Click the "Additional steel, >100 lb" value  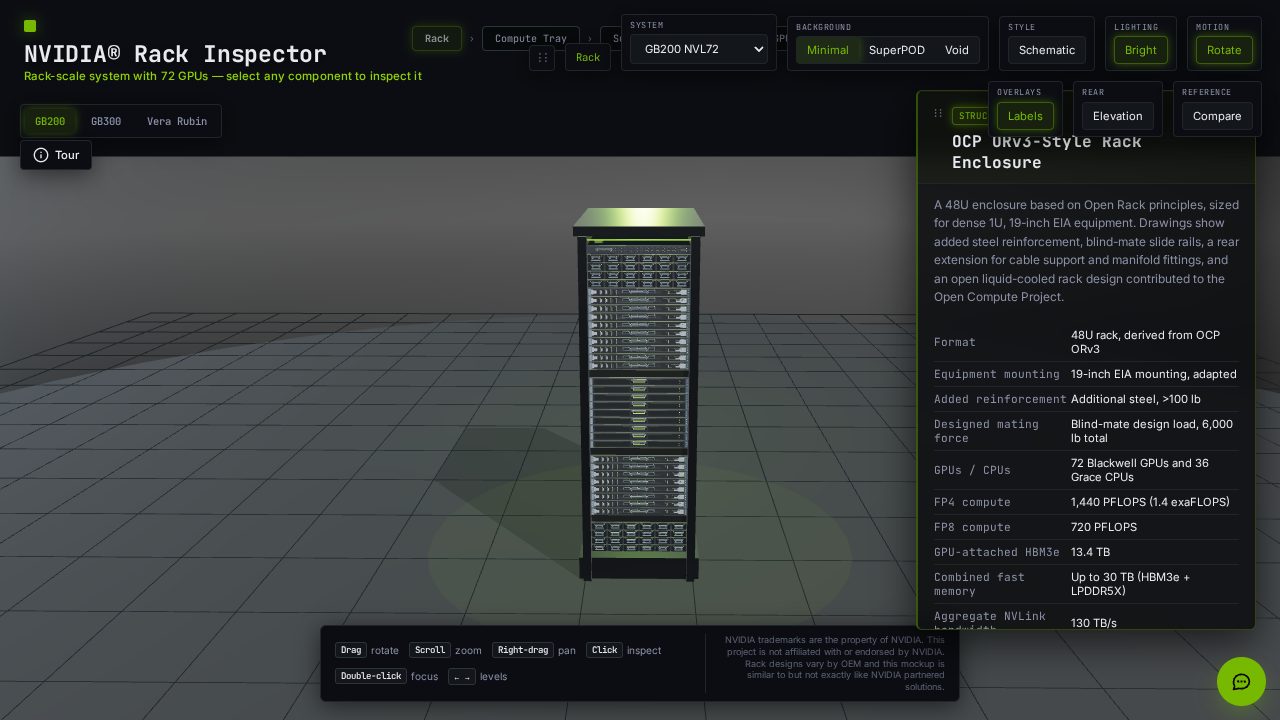pyautogui.click(x=1136, y=399)
